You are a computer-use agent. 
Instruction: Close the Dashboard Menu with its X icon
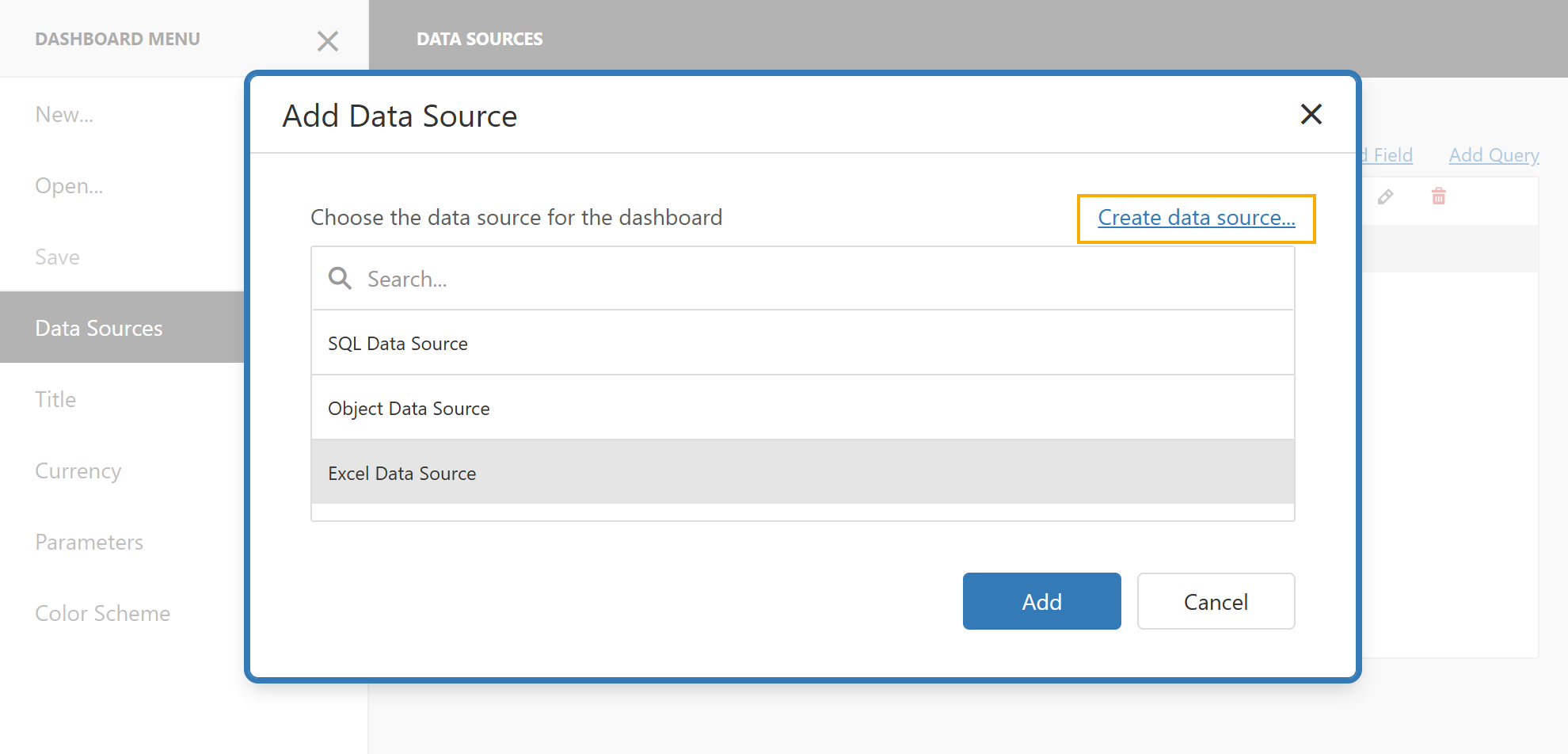[328, 40]
